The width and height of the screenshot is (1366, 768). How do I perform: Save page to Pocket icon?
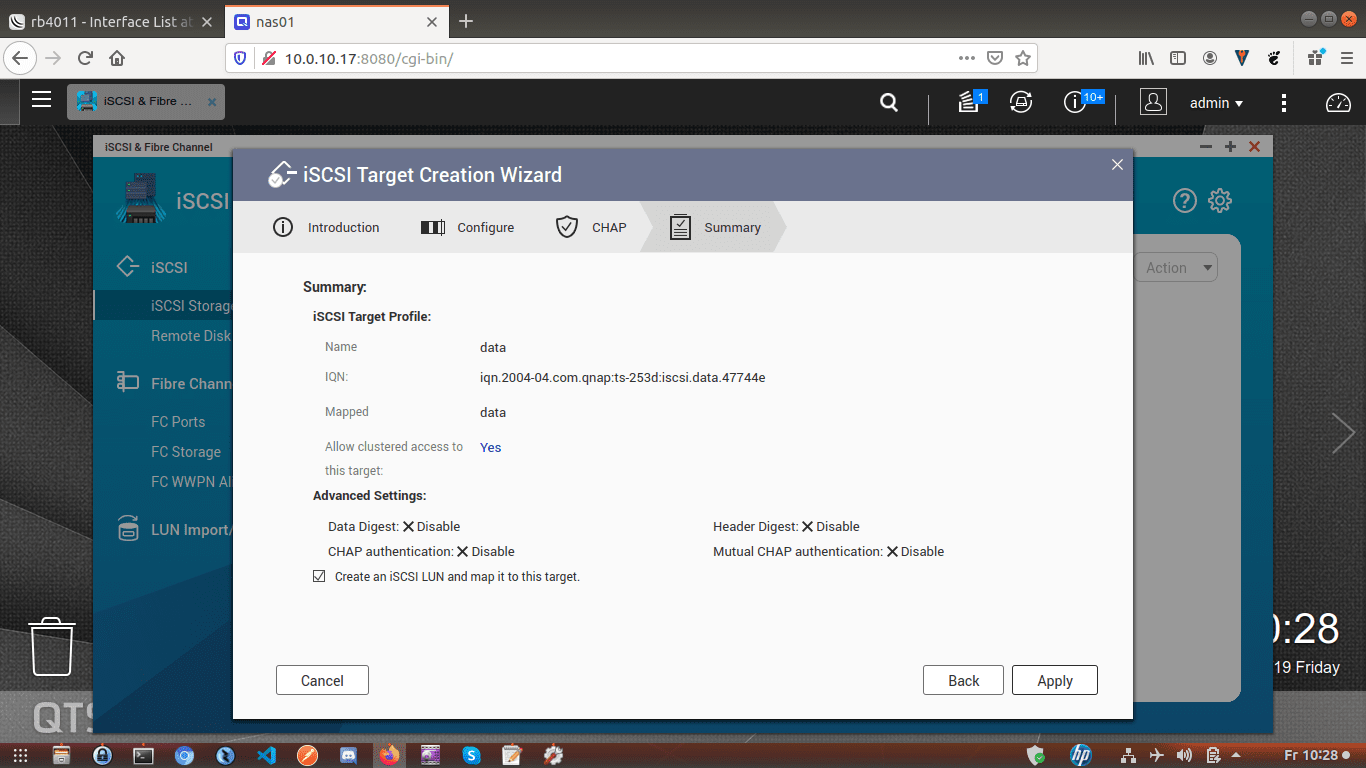tap(995, 58)
